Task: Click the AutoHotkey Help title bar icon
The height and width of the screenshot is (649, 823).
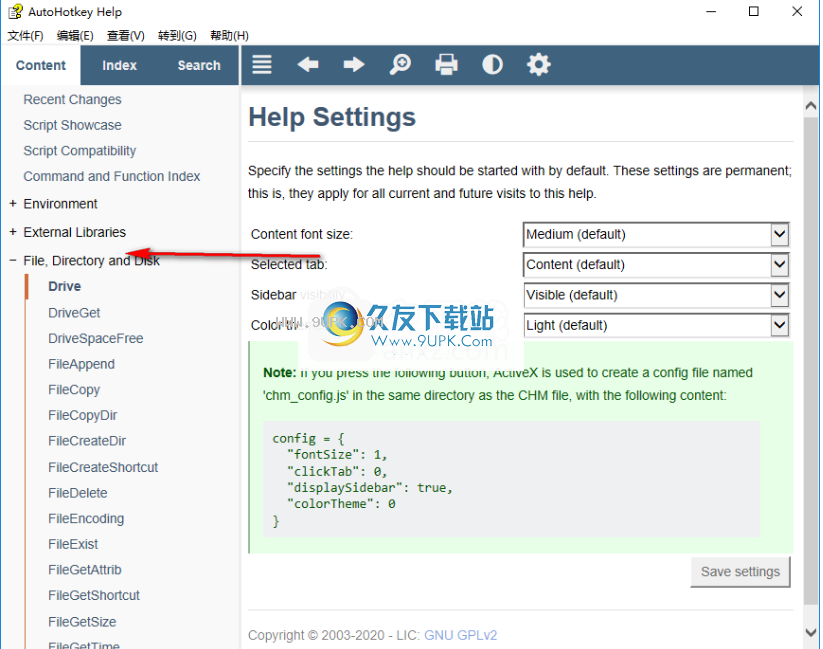Action: [15, 12]
